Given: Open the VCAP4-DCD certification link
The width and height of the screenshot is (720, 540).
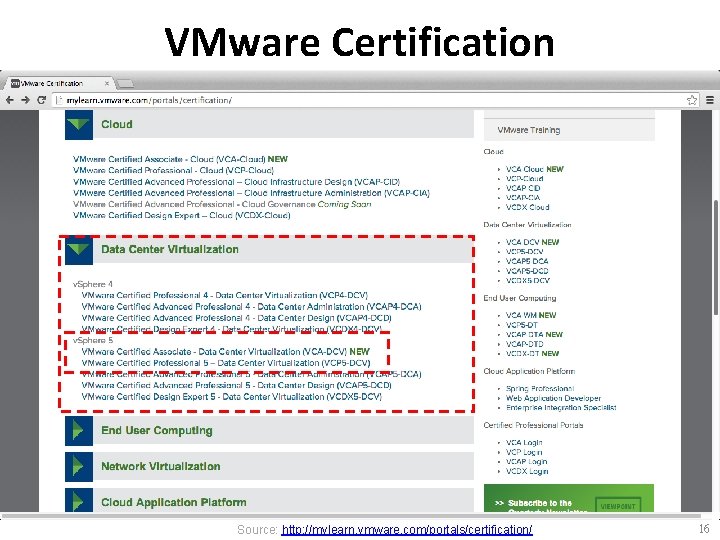Looking at the screenshot, I should pyautogui.click(x=236, y=318).
